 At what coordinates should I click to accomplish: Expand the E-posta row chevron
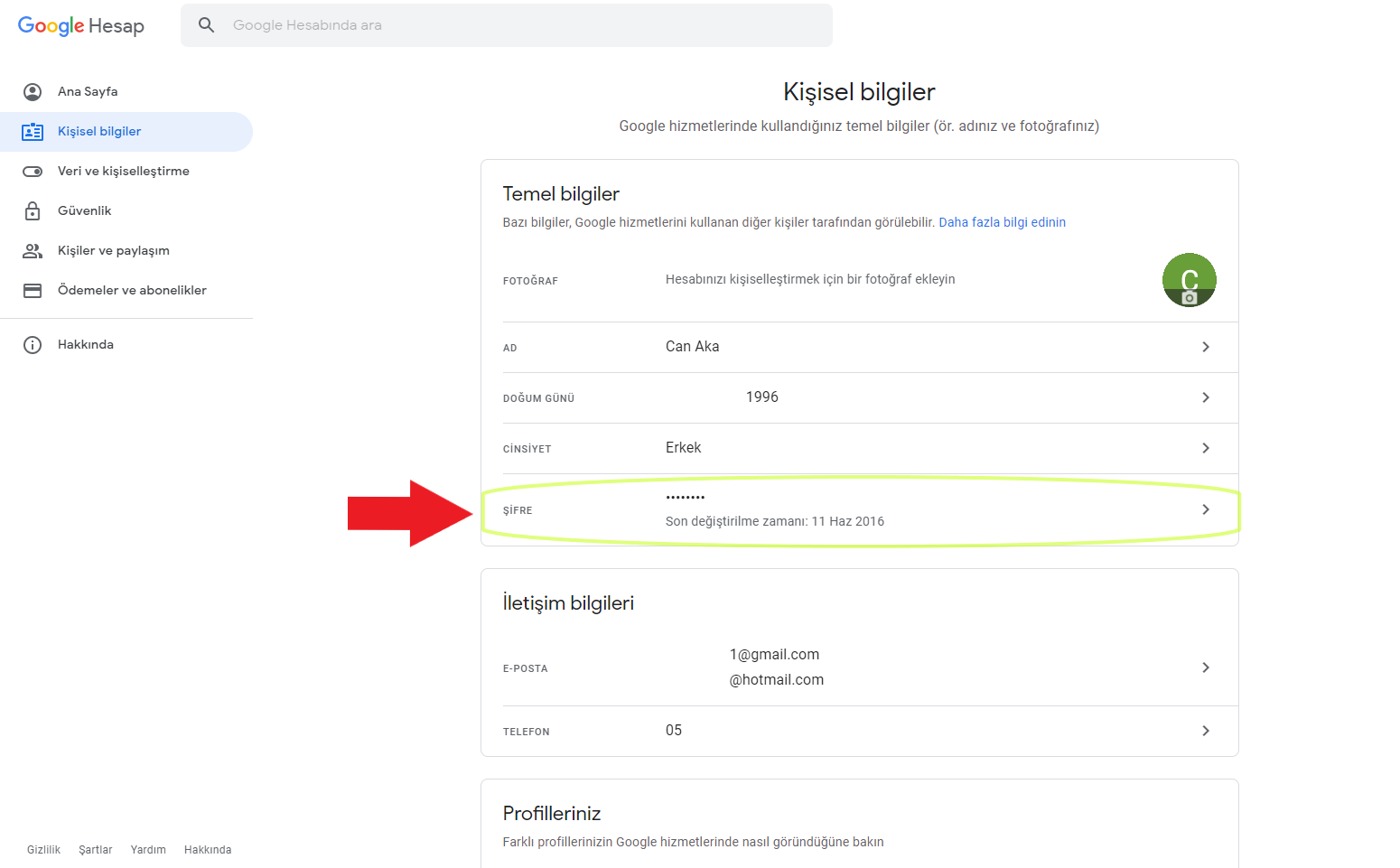tap(1205, 667)
